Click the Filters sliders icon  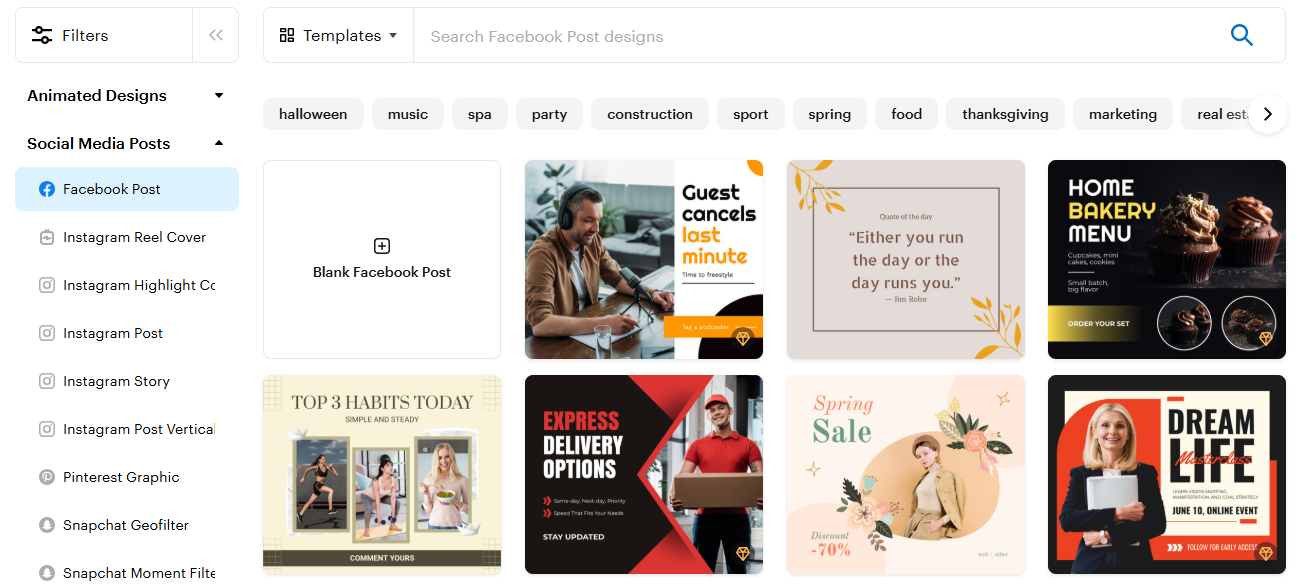click(42, 36)
